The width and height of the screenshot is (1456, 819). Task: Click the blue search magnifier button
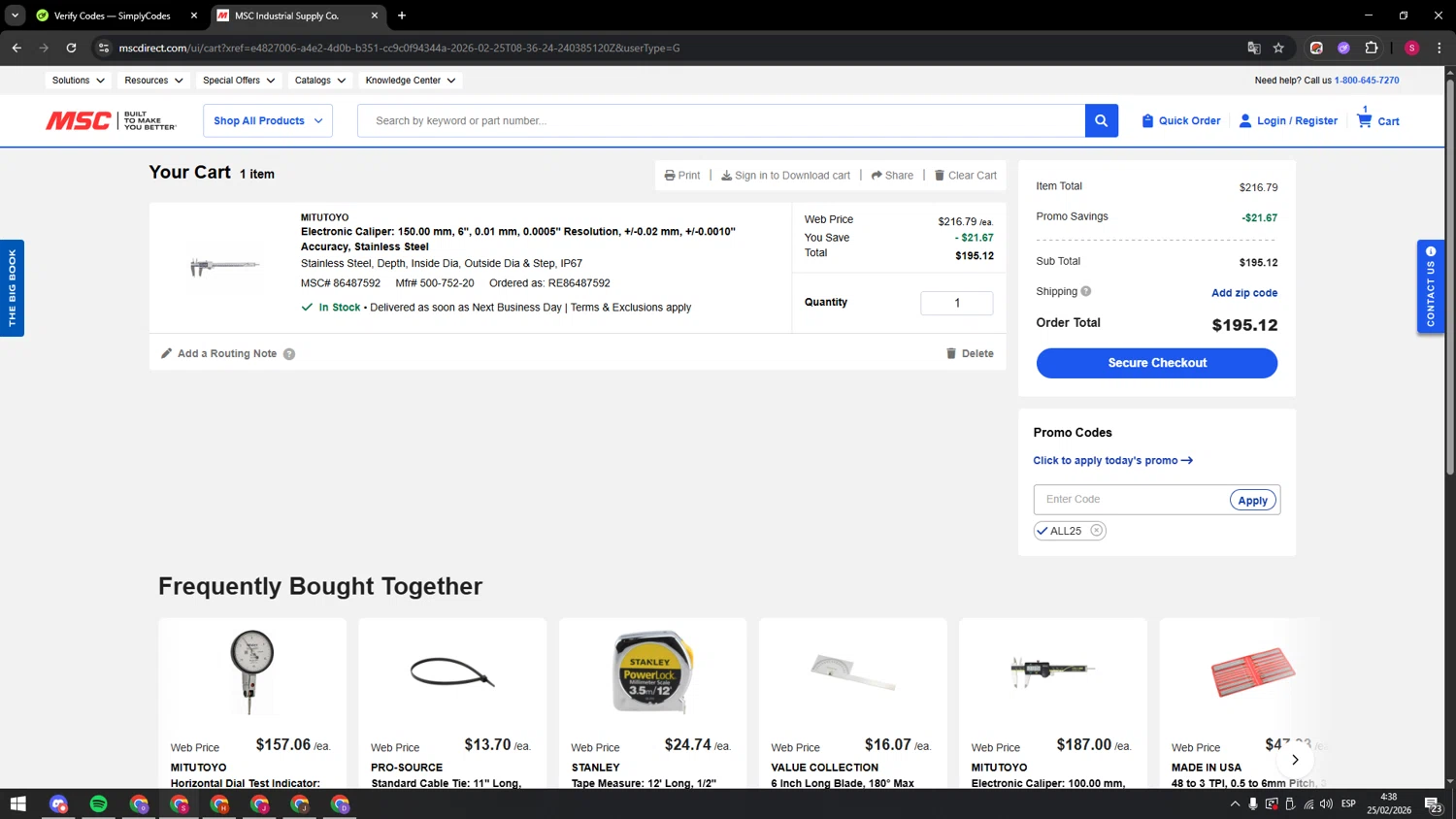[1101, 120]
